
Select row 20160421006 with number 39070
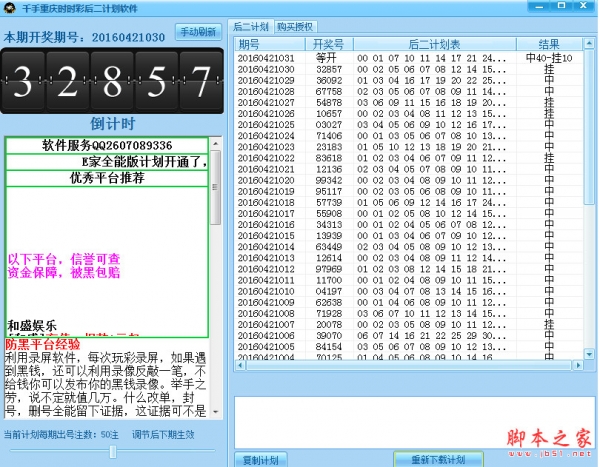(409, 336)
